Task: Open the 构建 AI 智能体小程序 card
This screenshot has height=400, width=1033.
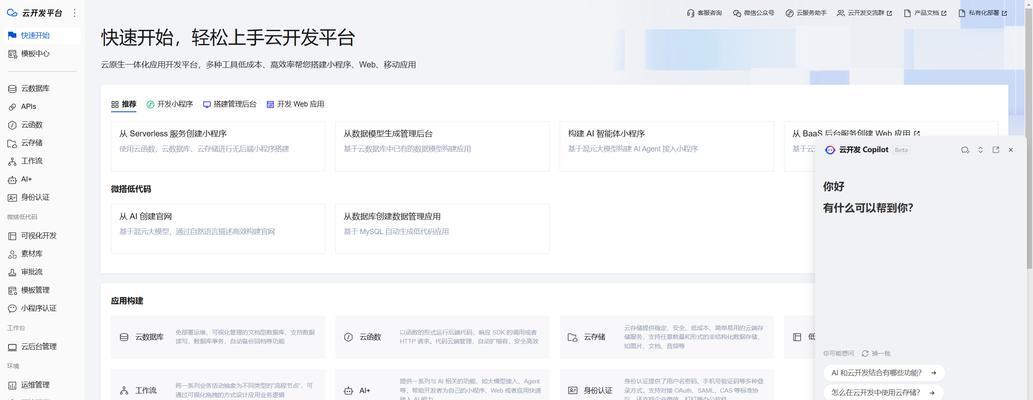Action: point(667,146)
